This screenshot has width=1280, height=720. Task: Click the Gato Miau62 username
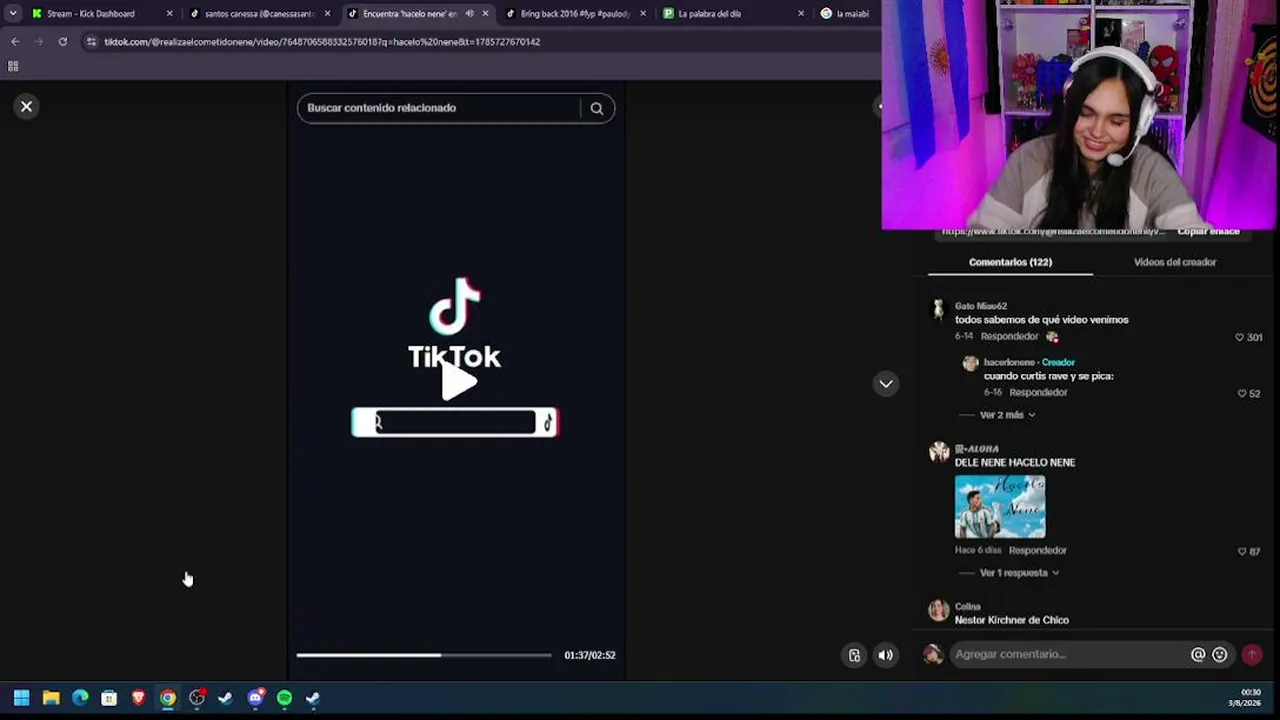coord(981,306)
